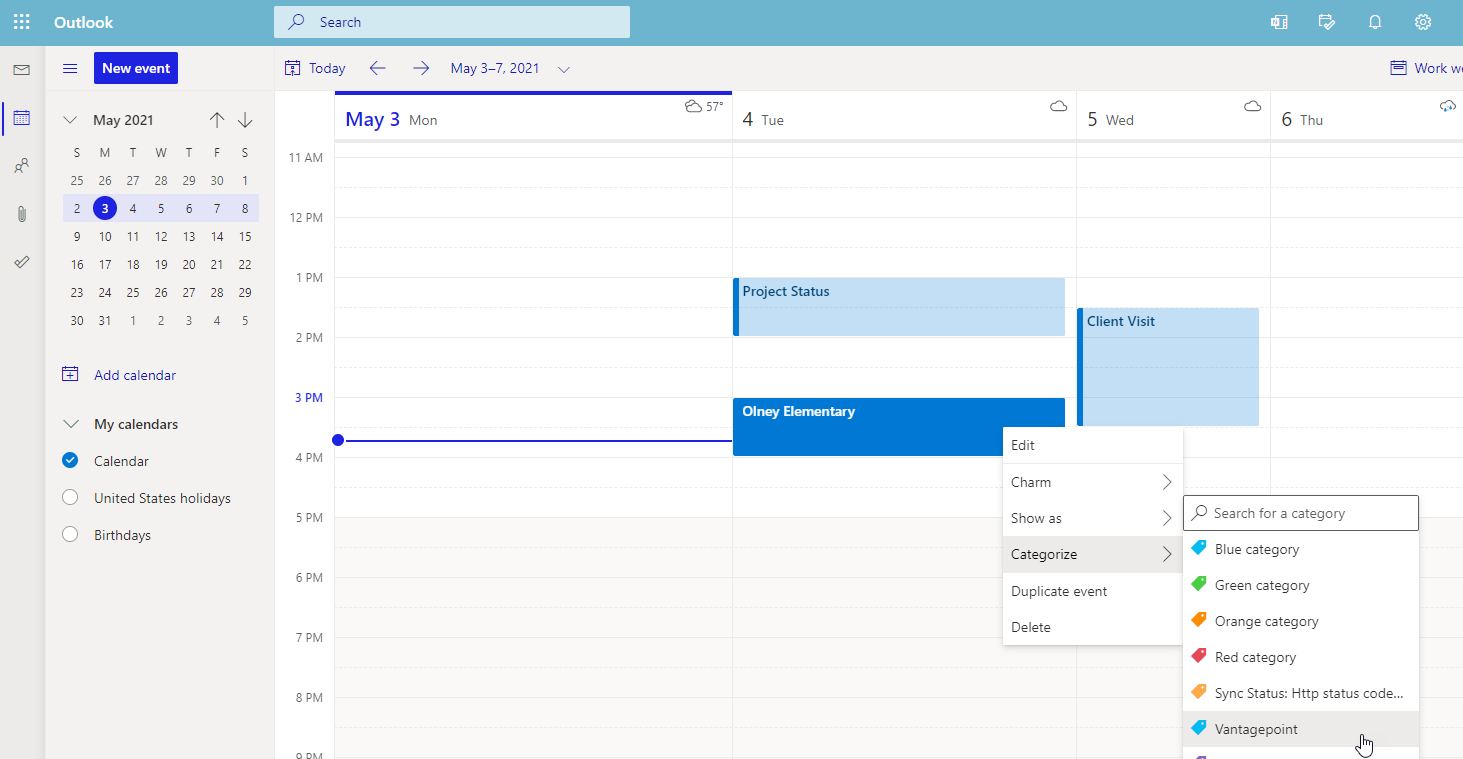Open Settings gear icon
This screenshot has height=759, width=1463.
tap(1423, 22)
